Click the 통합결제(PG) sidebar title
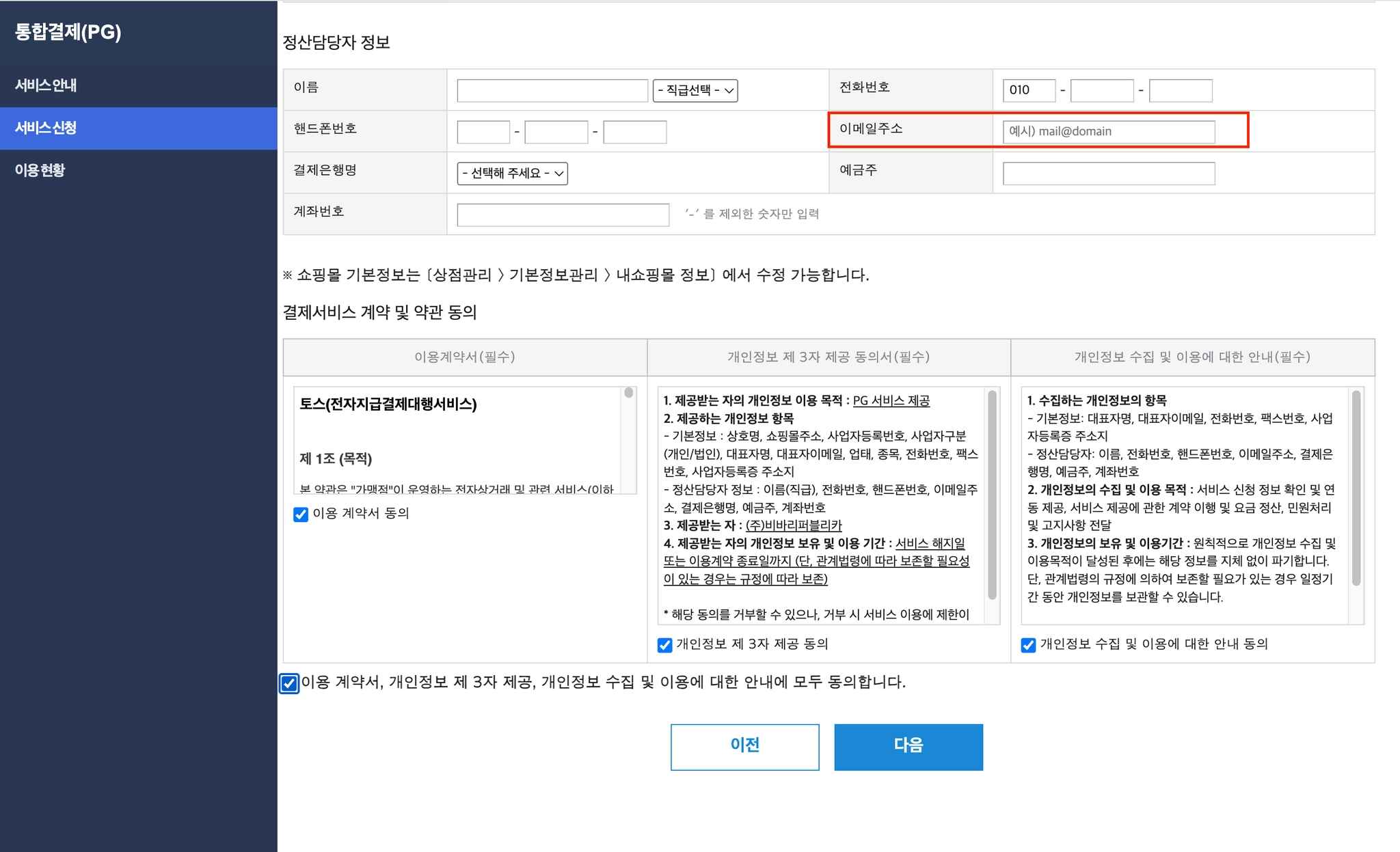Screen dimensions: 1400x852 pos(68,32)
